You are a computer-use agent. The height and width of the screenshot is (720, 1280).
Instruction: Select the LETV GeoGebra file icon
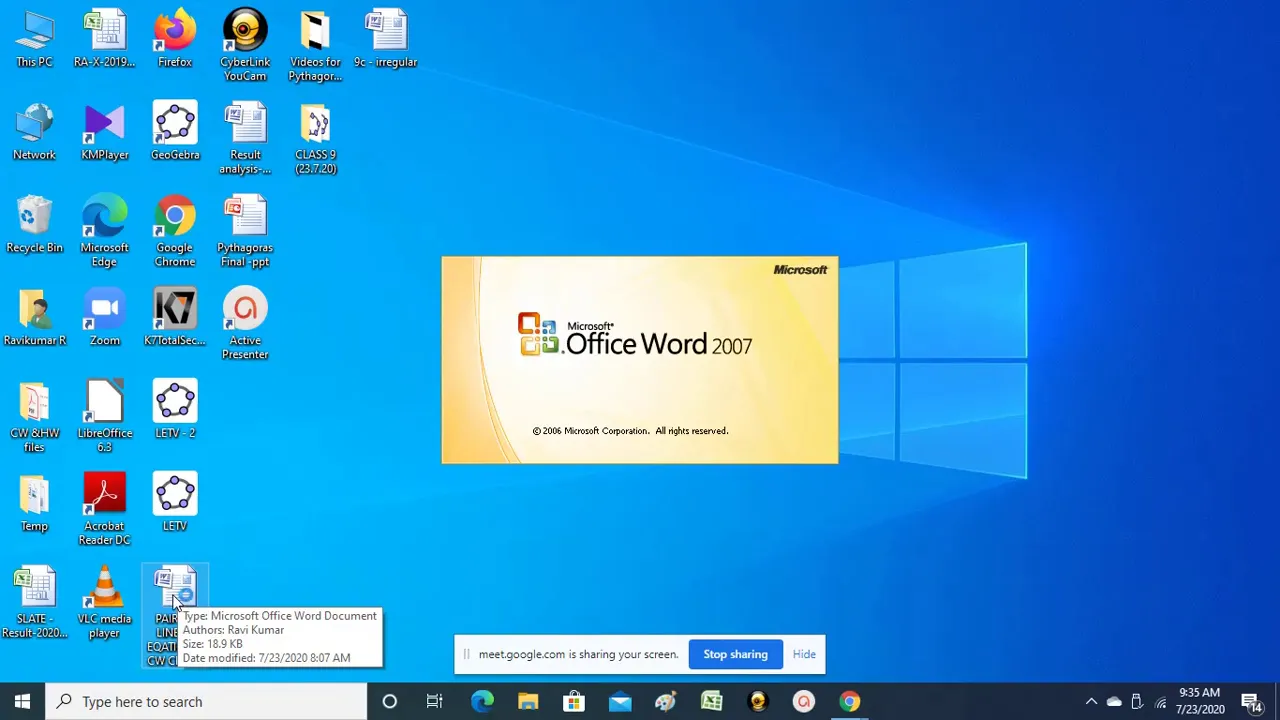click(x=175, y=503)
